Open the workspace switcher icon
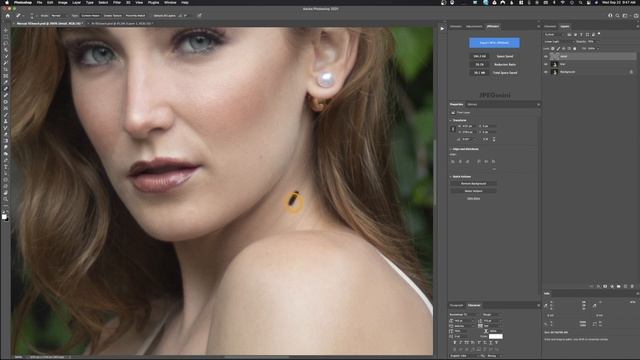Image resolution: width=640 pixels, height=360 pixels. [x=625, y=16]
